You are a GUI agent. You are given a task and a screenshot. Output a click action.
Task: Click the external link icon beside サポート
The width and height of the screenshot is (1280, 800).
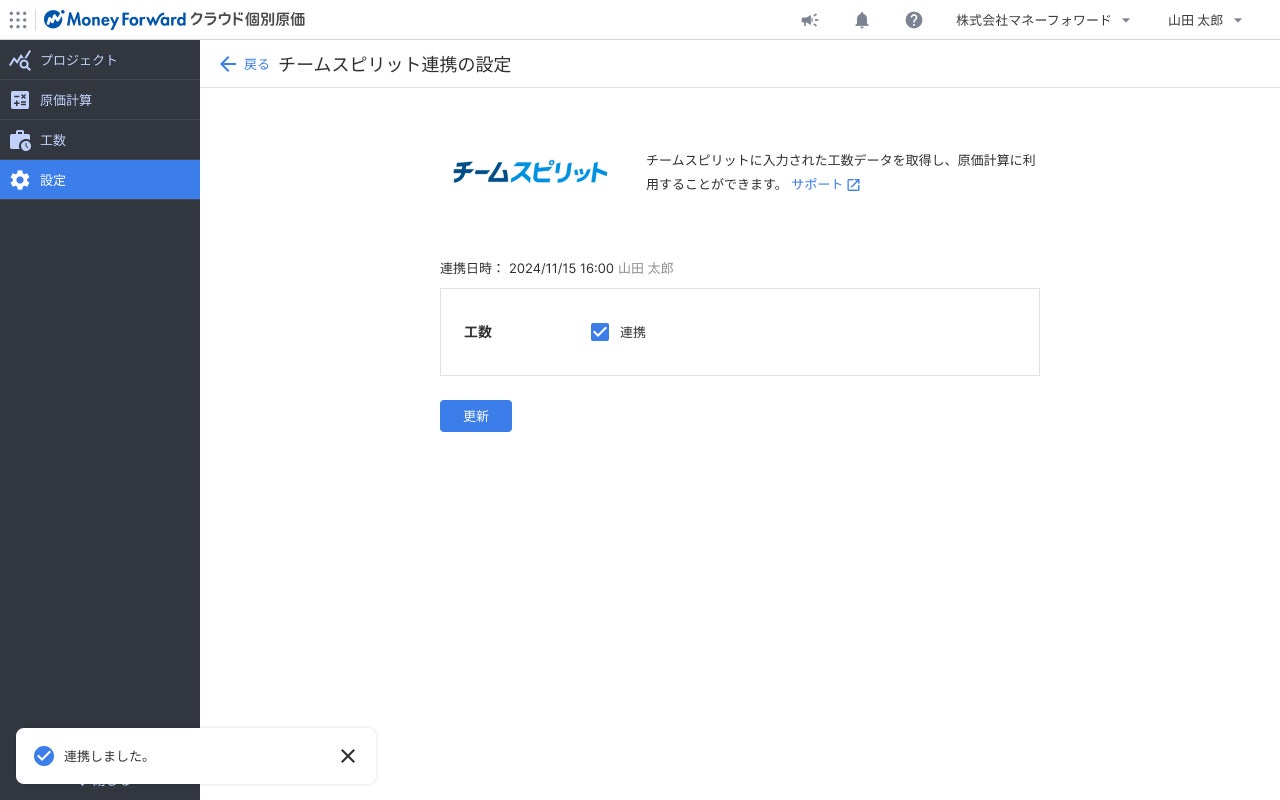tap(853, 185)
